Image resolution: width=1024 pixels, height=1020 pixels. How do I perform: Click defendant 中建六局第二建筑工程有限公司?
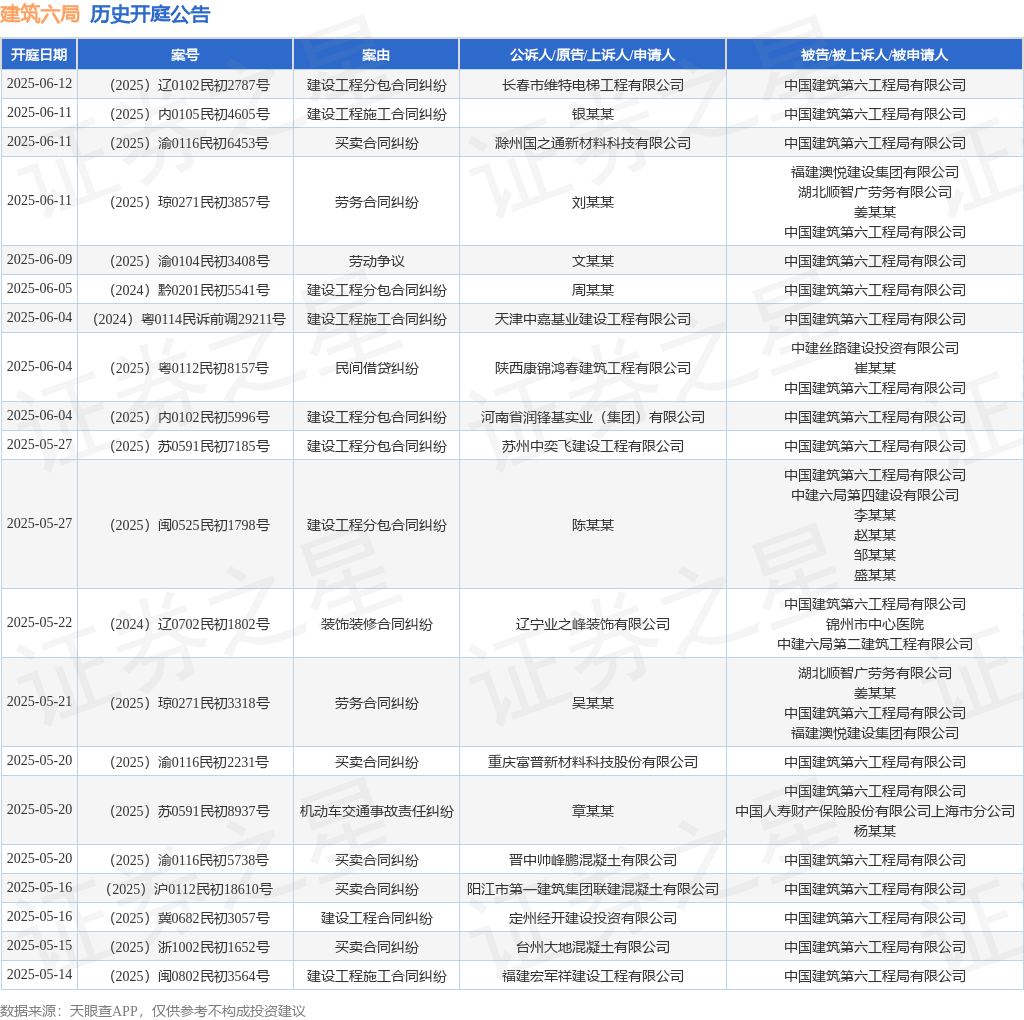point(874,645)
